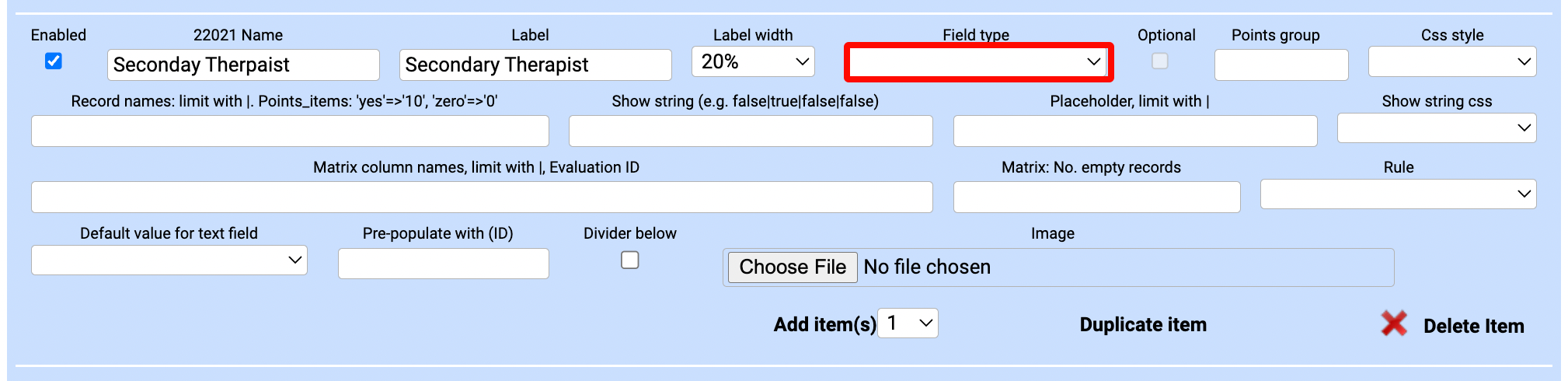
Task: Click the Add item(s) link
Action: pos(824,325)
